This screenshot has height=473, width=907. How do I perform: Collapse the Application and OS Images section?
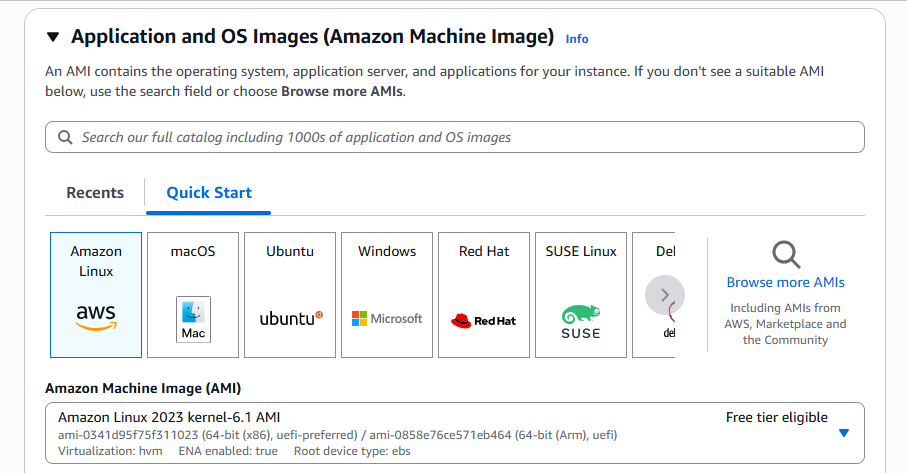point(53,37)
